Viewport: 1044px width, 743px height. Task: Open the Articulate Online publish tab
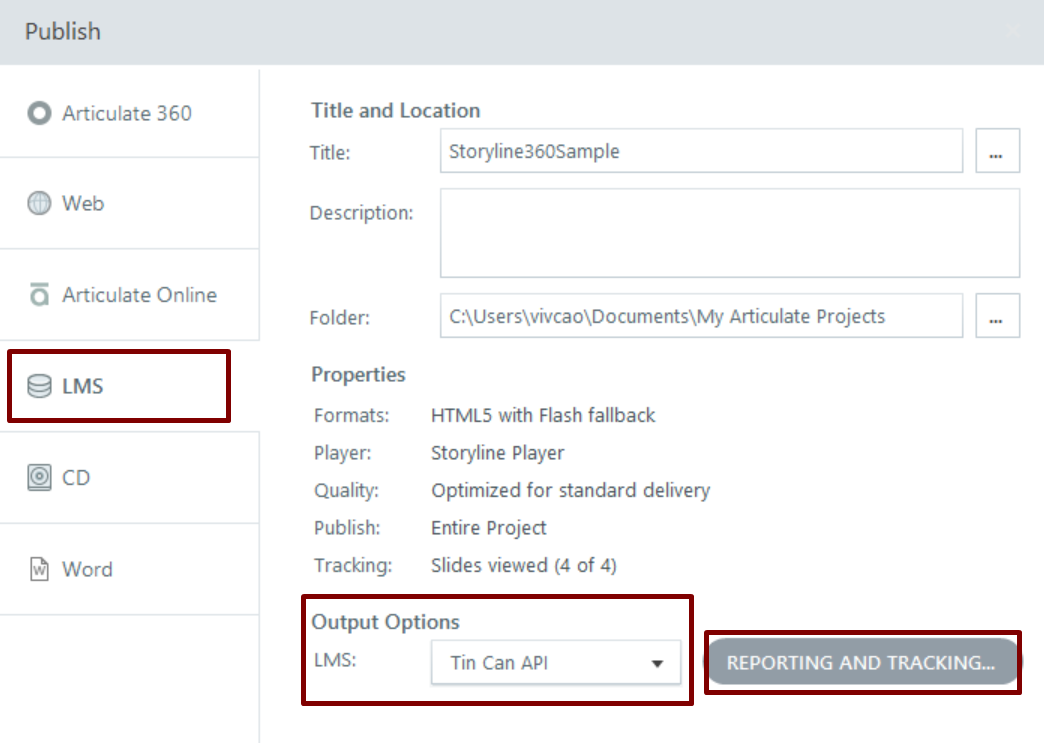(130, 294)
